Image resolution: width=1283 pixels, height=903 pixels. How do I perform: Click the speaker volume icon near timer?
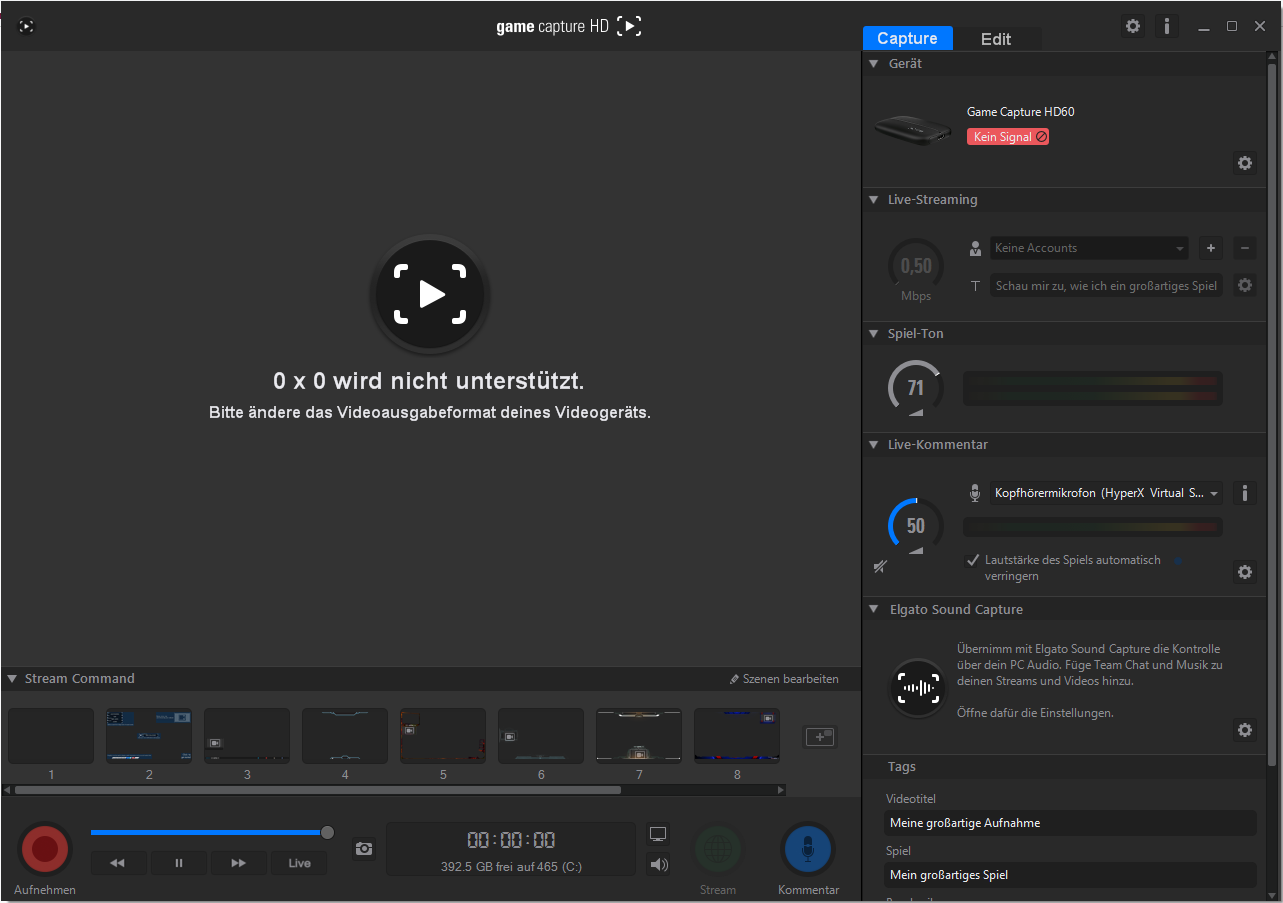pyautogui.click(x=658, y=864)
